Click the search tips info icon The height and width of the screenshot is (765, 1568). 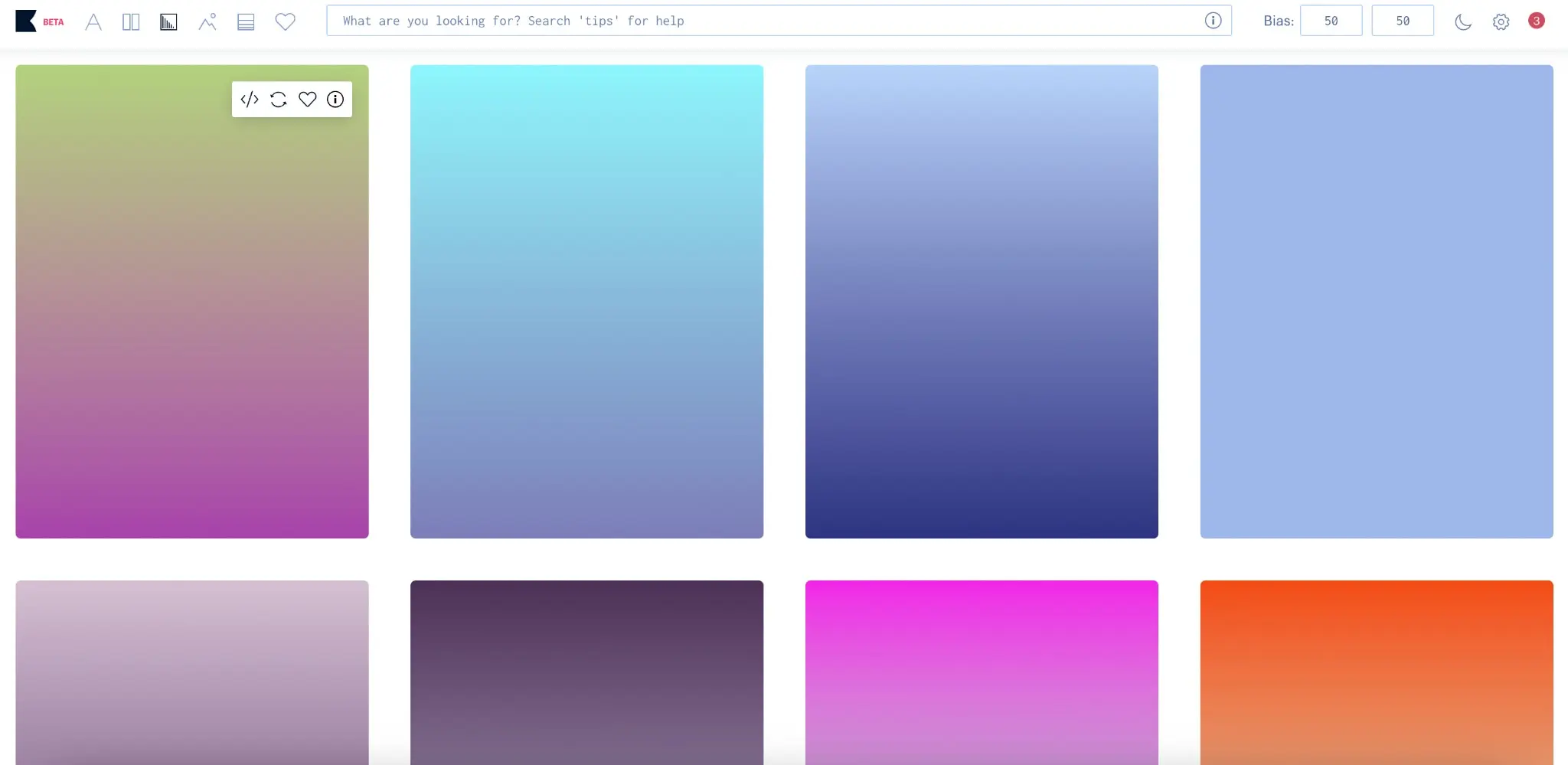pos(1213,21)
